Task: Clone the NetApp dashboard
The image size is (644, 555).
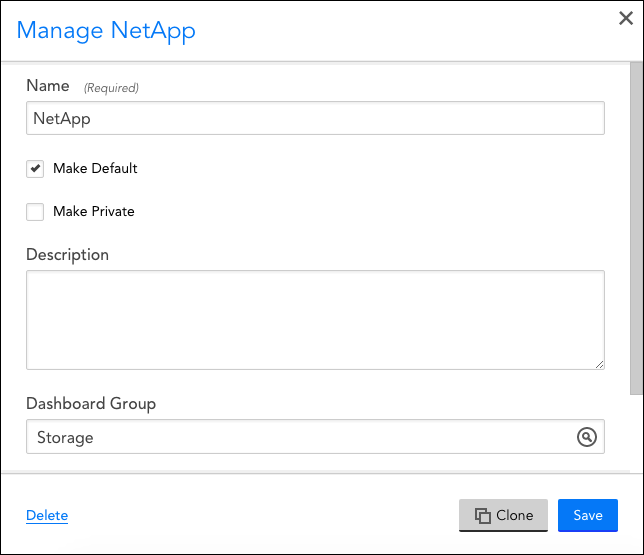Action: [x=503, y=516]
